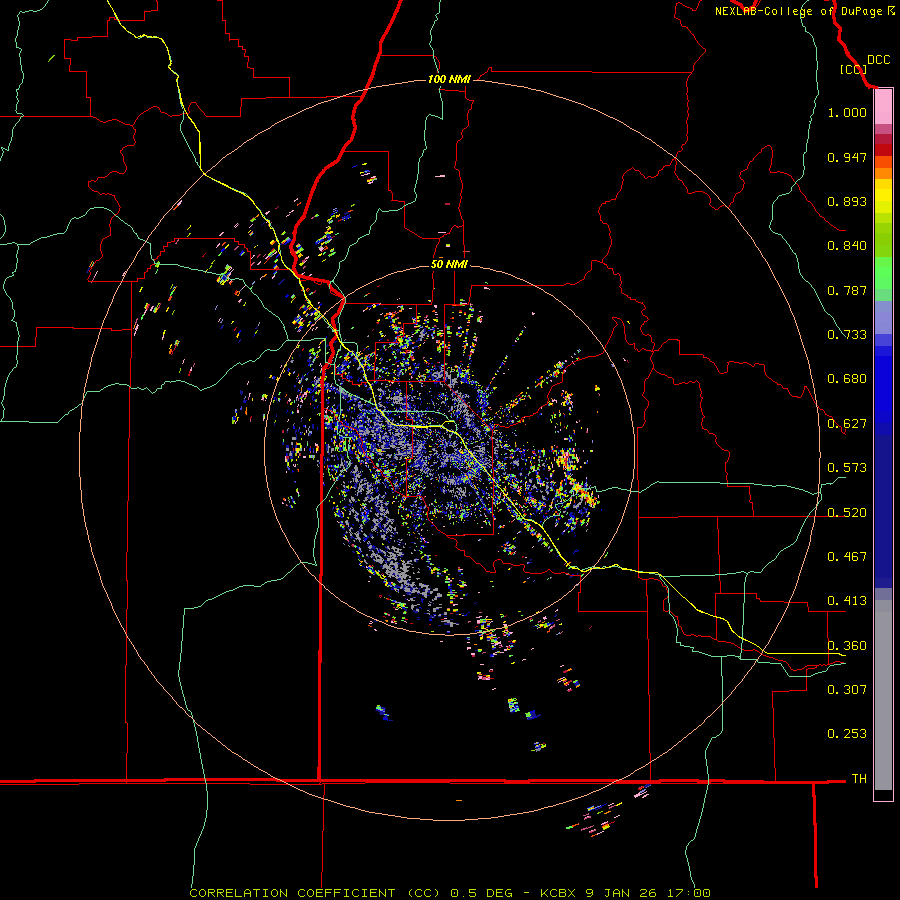Select the DCC legend title
The image size is (900, 900).
878,60
